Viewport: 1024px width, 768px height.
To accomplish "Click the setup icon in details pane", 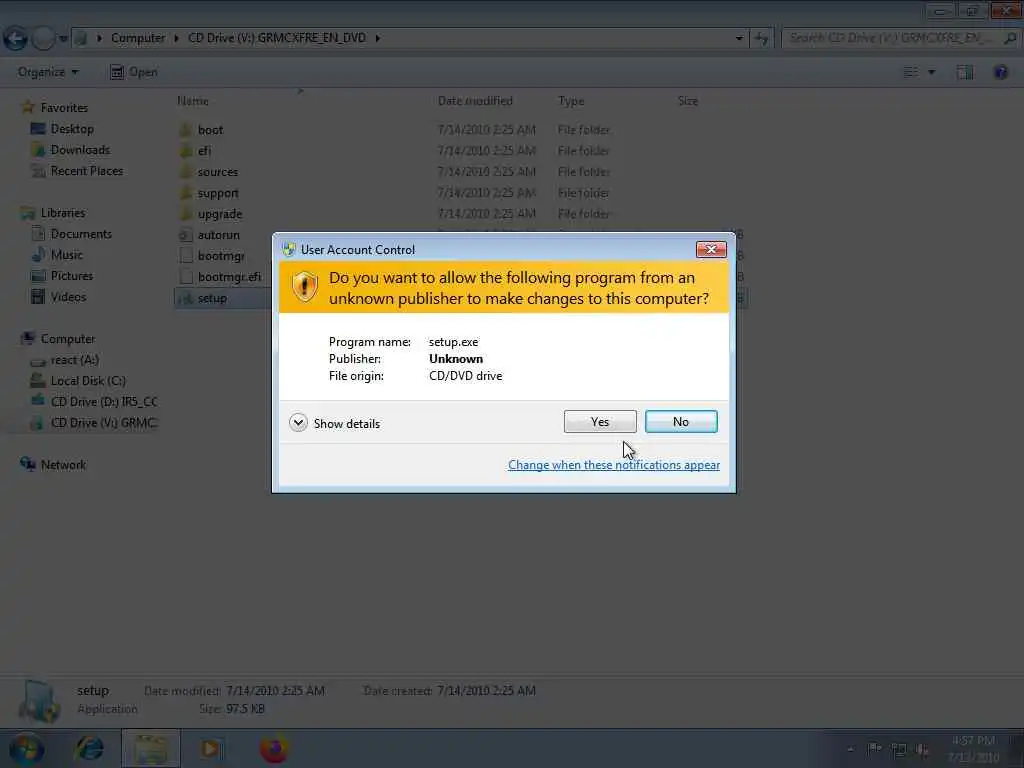I will tap(39, 701).
